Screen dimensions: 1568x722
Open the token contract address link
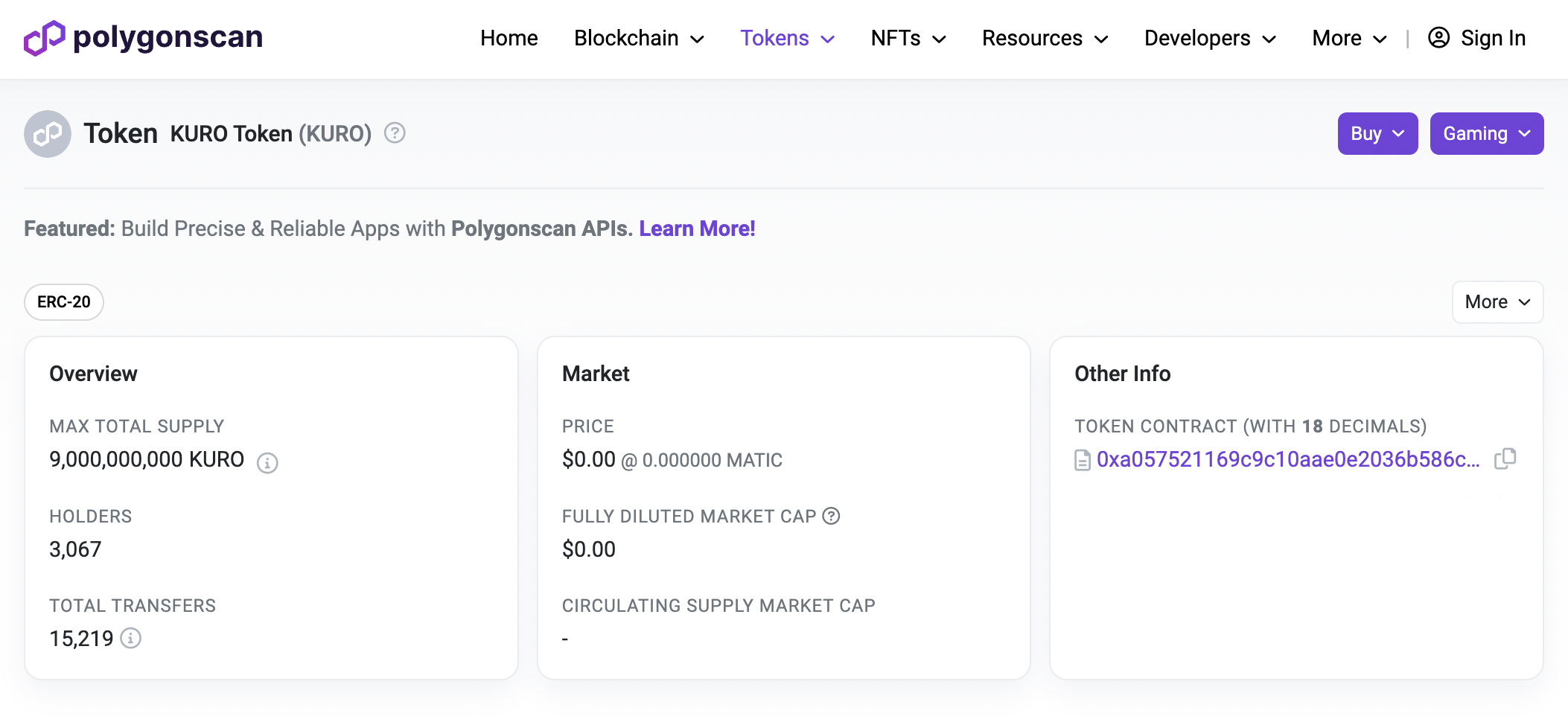1288,460
